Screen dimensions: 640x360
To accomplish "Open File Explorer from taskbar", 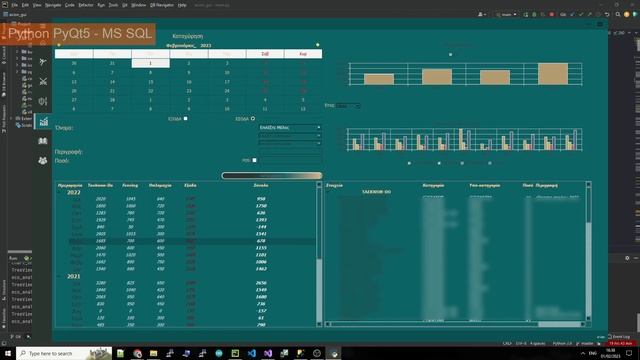I will pos(153,353).
